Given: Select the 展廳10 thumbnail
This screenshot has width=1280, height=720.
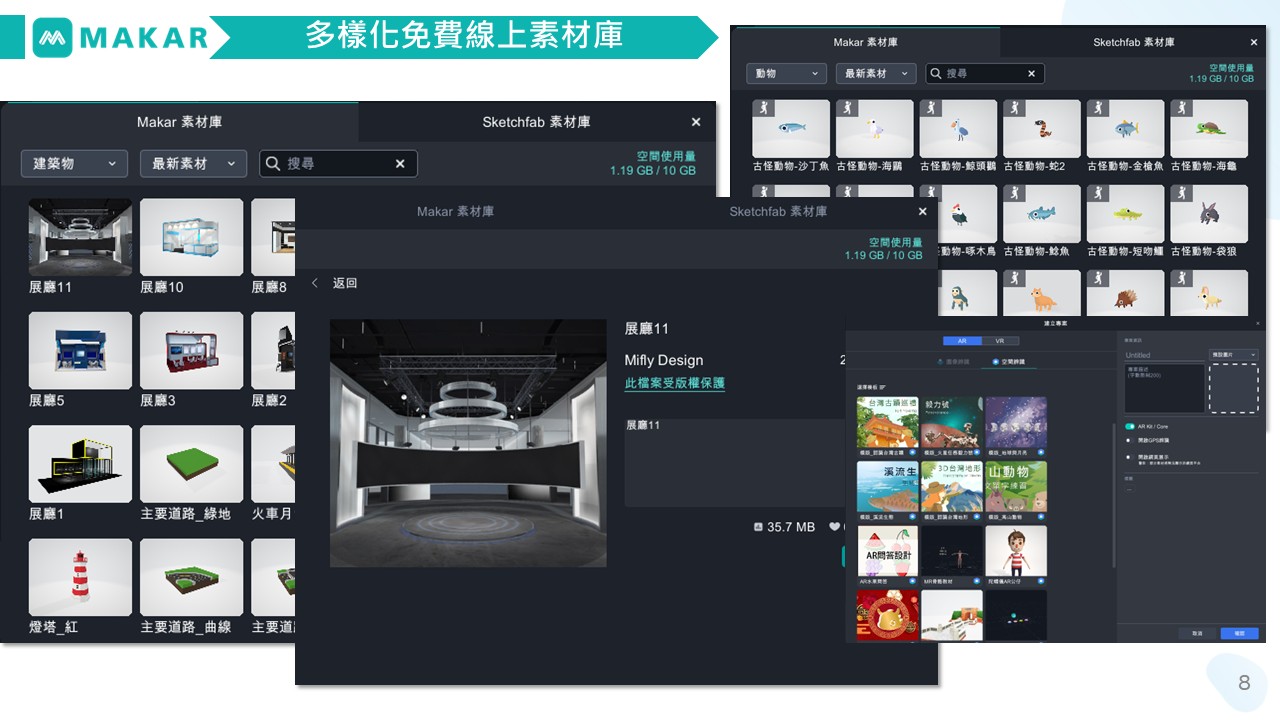Looking at the screenshot, I should click(x=191, y=237).
